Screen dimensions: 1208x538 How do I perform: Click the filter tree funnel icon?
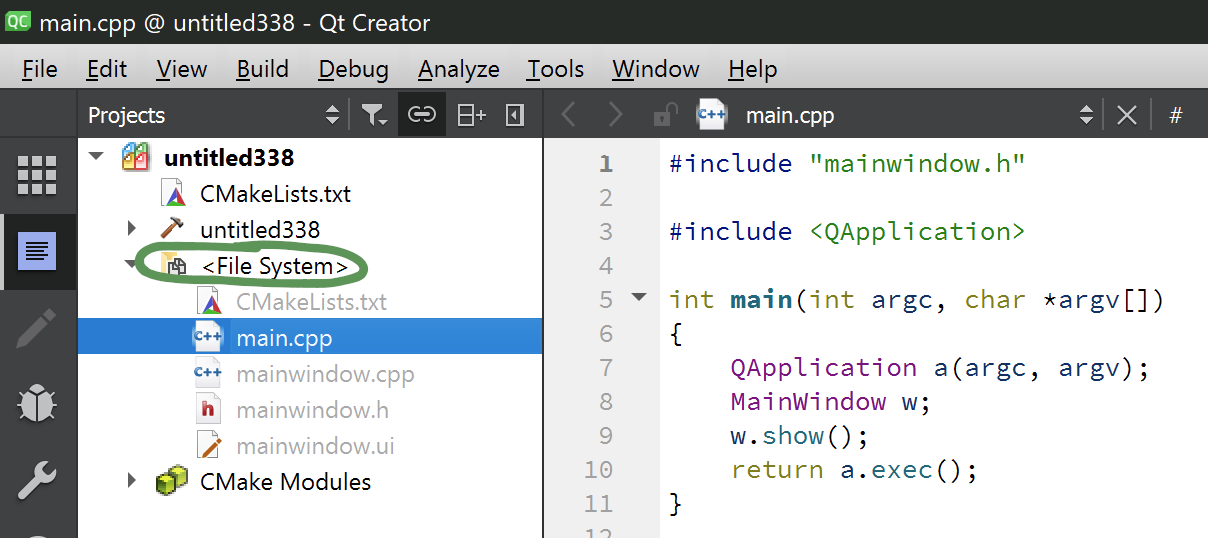(374, 115)
